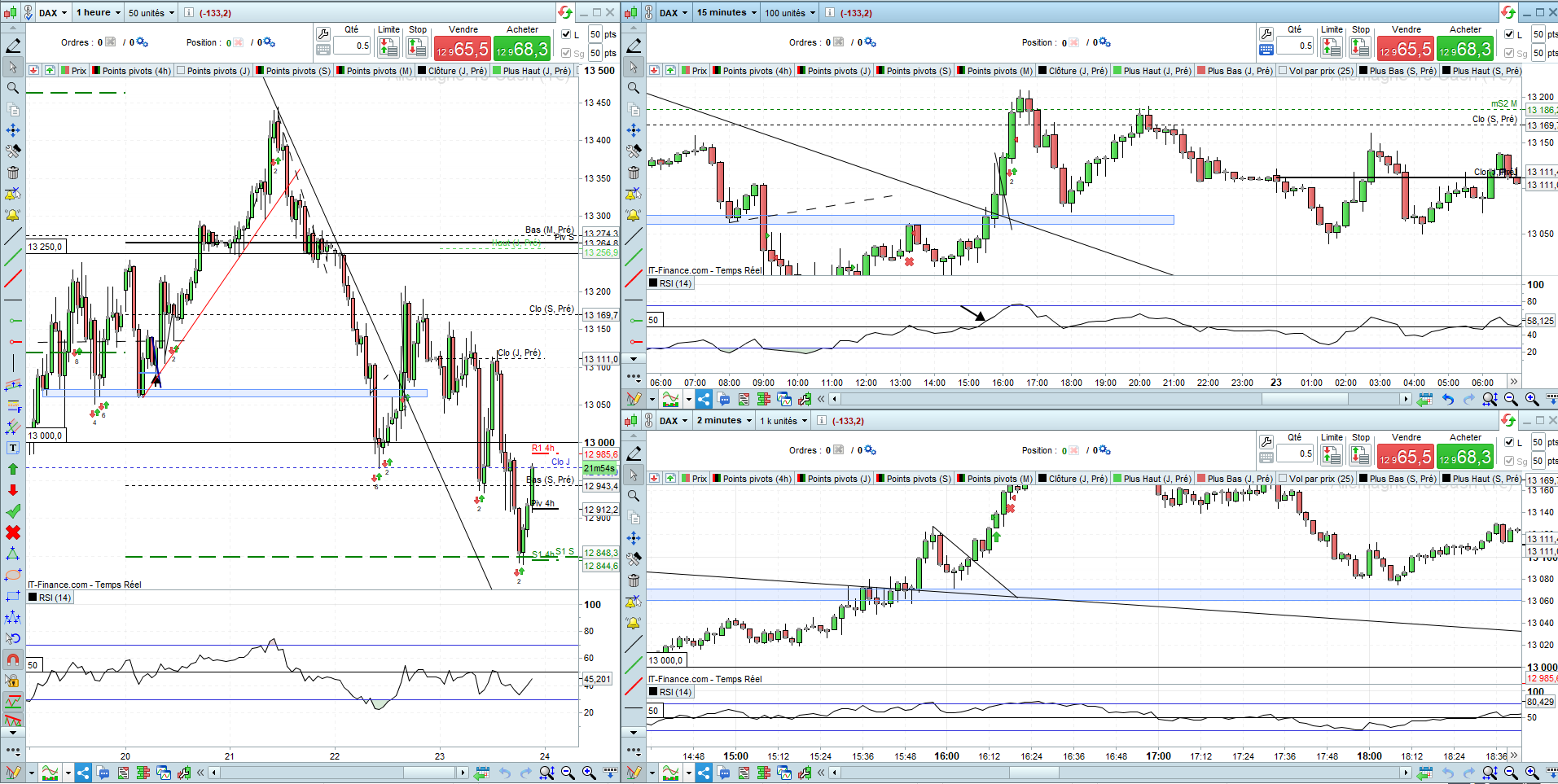
Task: Select the red trend line drawing tool
Action: (13, 279)
